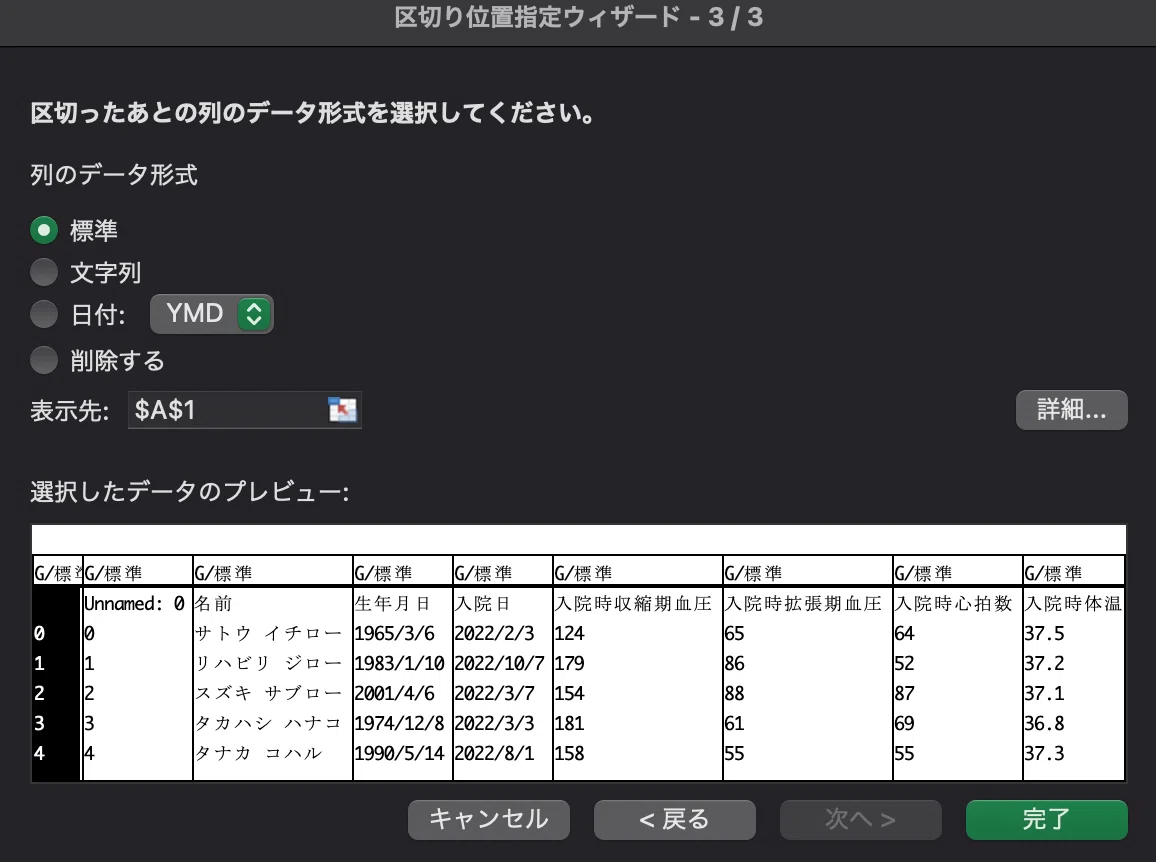
Task: Click the cell サトウ イチロー in preview
Action: 268,633
